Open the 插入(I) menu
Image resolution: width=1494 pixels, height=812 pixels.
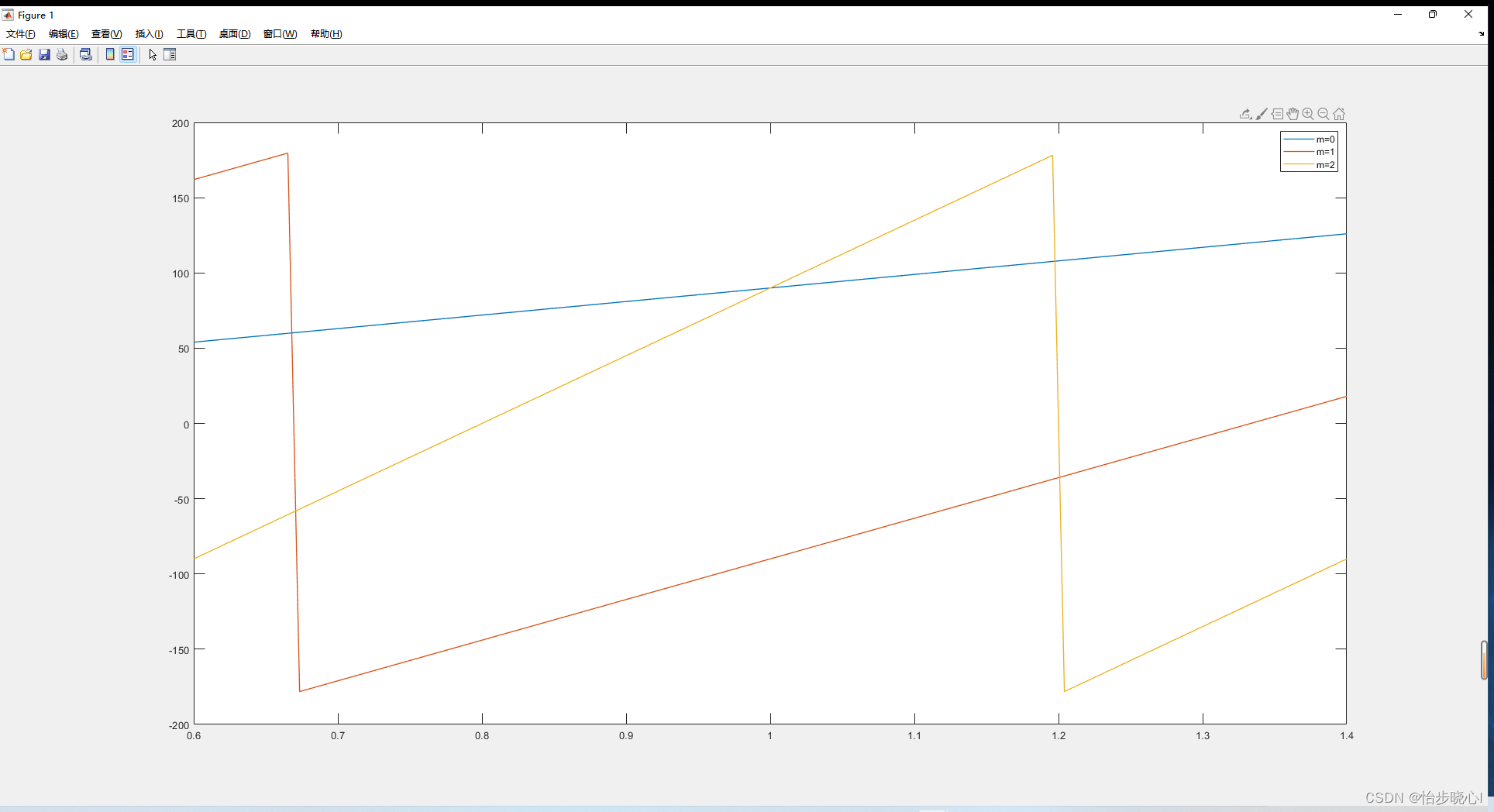(x=150, y=34)
